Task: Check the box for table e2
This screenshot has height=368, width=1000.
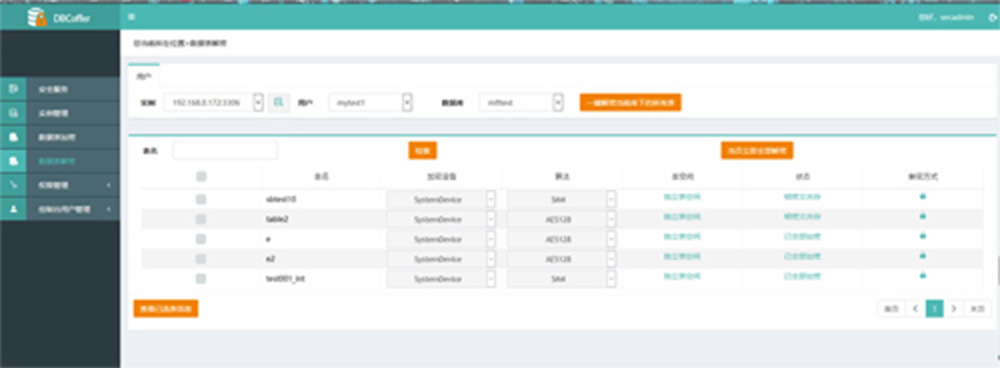Action: click(x=201, y=259)
